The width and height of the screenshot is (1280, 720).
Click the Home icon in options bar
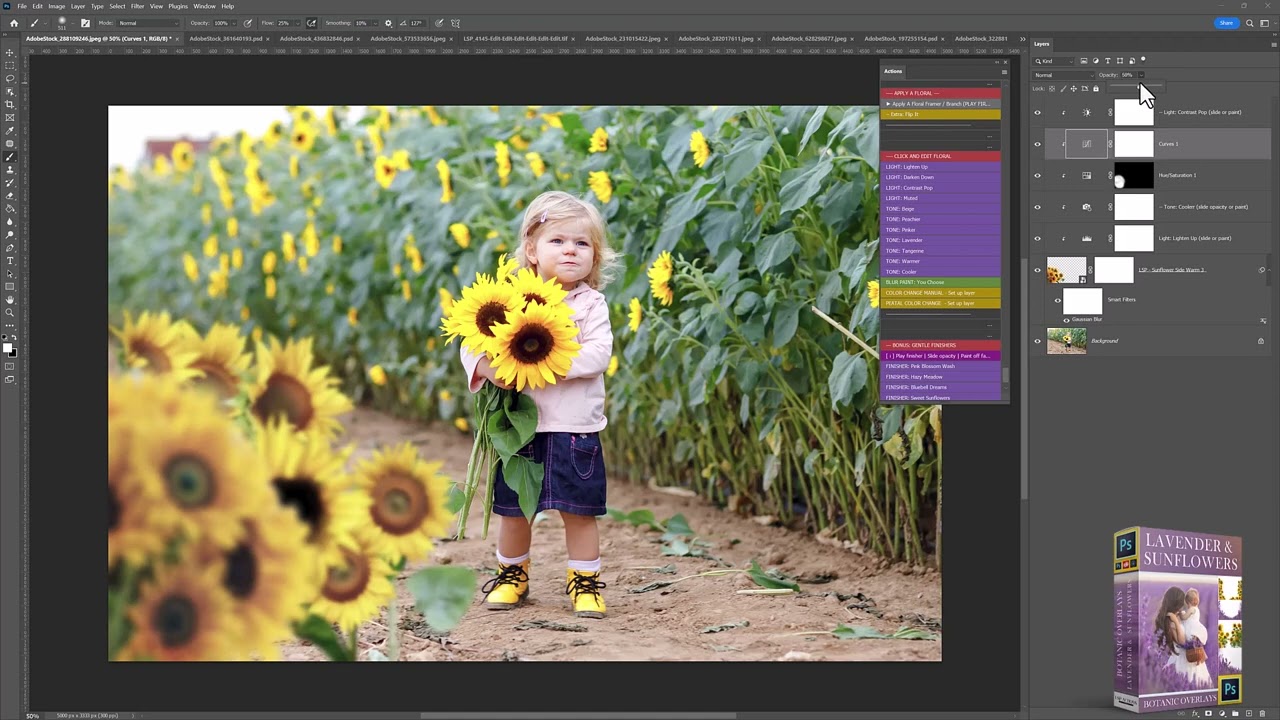pos(13,23)
